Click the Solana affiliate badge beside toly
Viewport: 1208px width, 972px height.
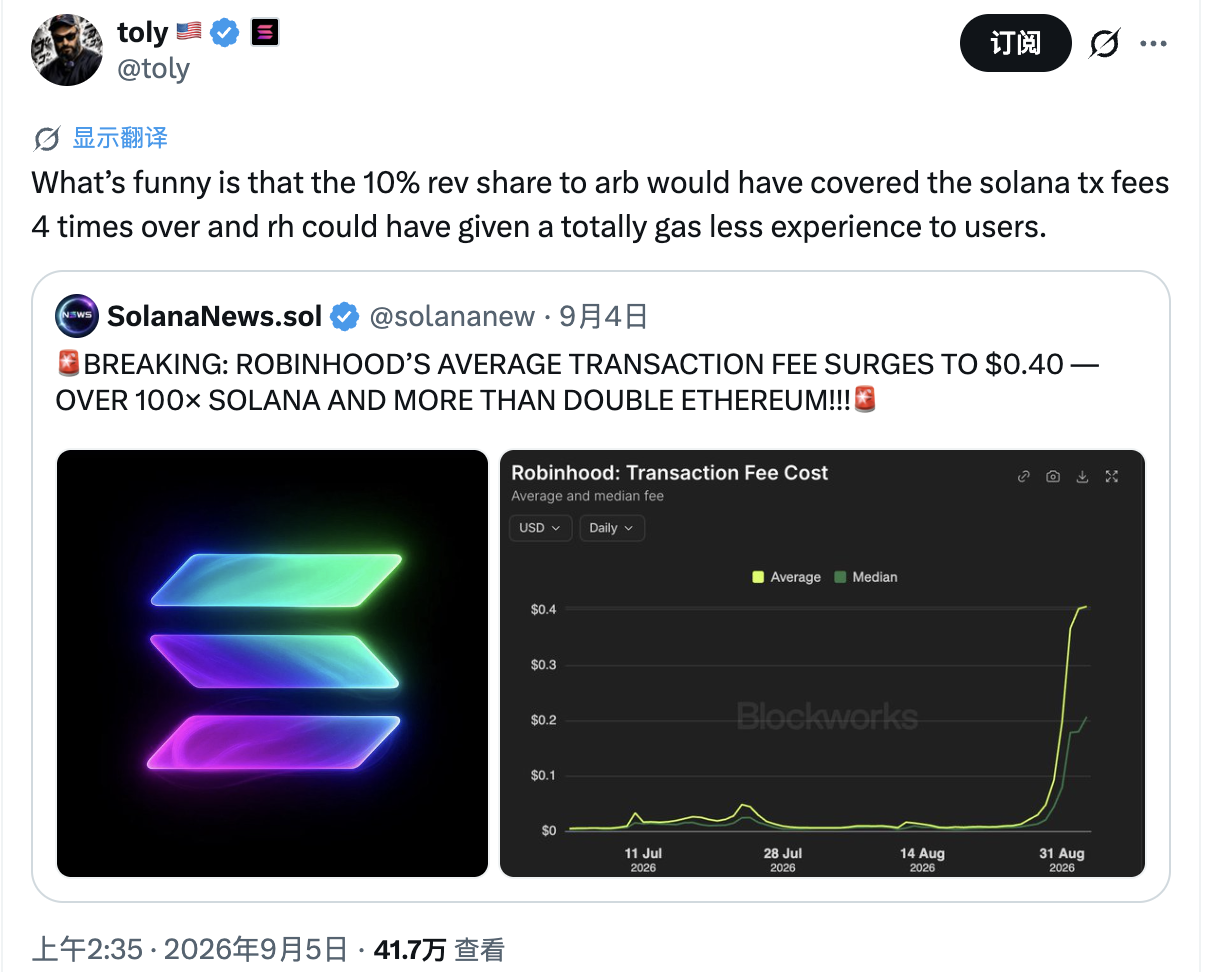(x=264, y=33)
